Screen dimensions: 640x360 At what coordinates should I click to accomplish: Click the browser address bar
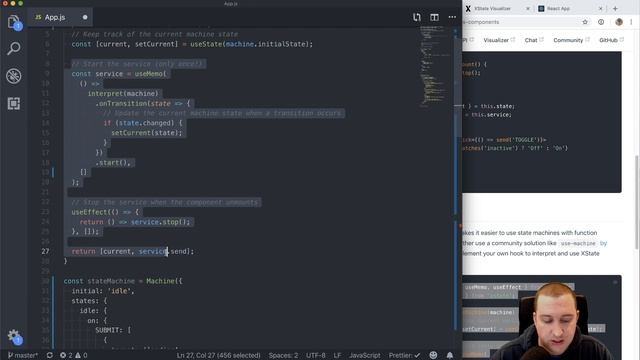coord(520,22)
